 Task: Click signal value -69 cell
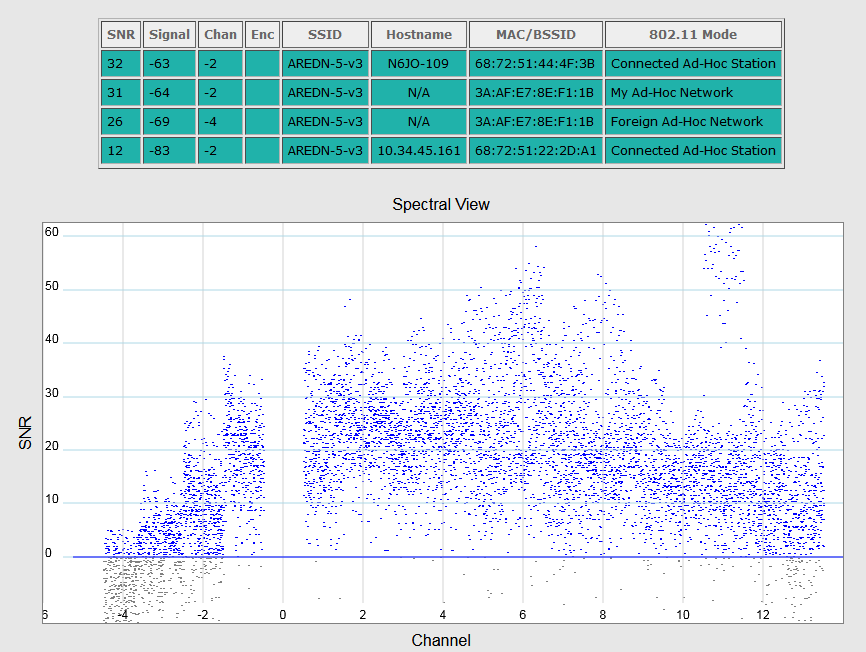(169, 121)
